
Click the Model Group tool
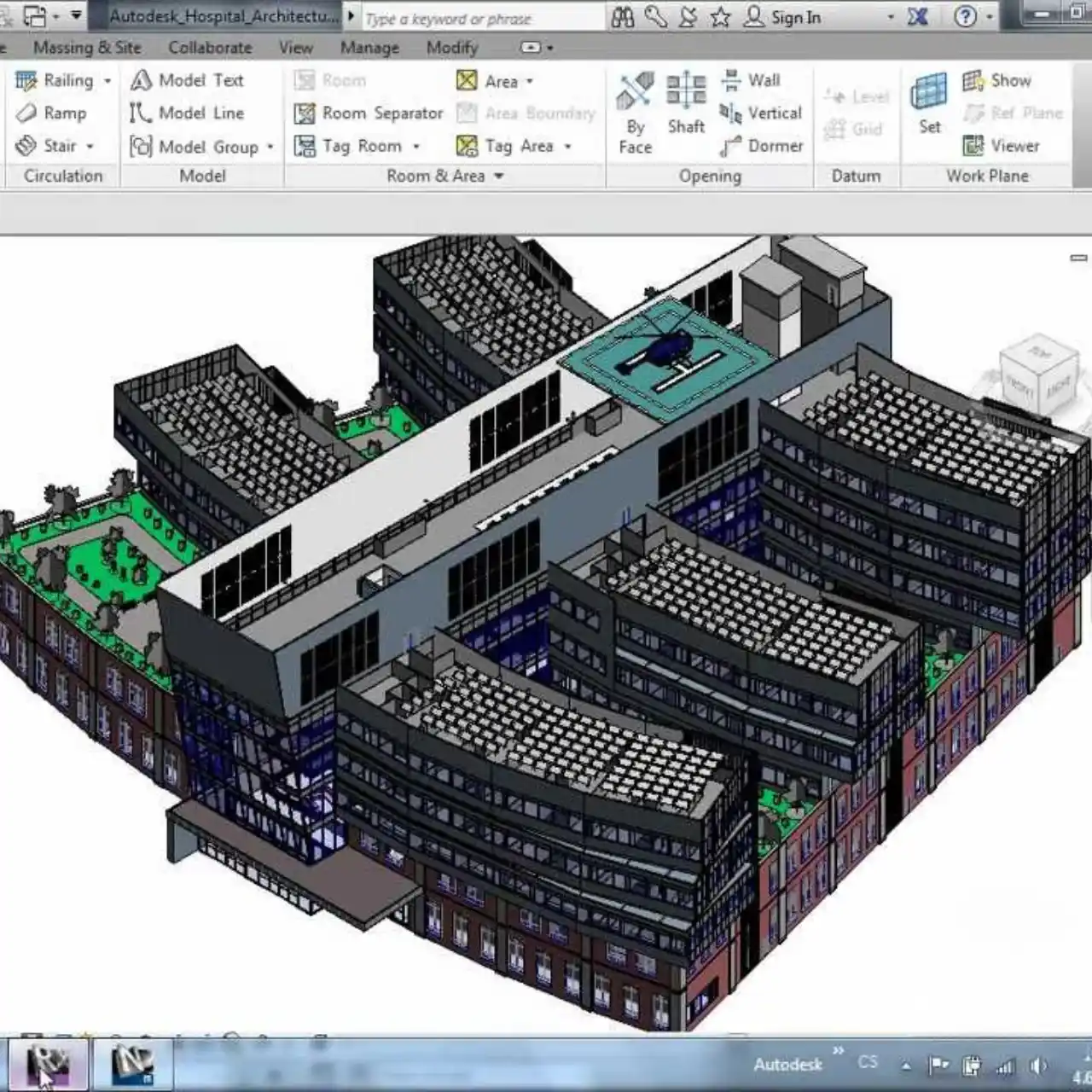pyautogui.click(x=195, y=147)
